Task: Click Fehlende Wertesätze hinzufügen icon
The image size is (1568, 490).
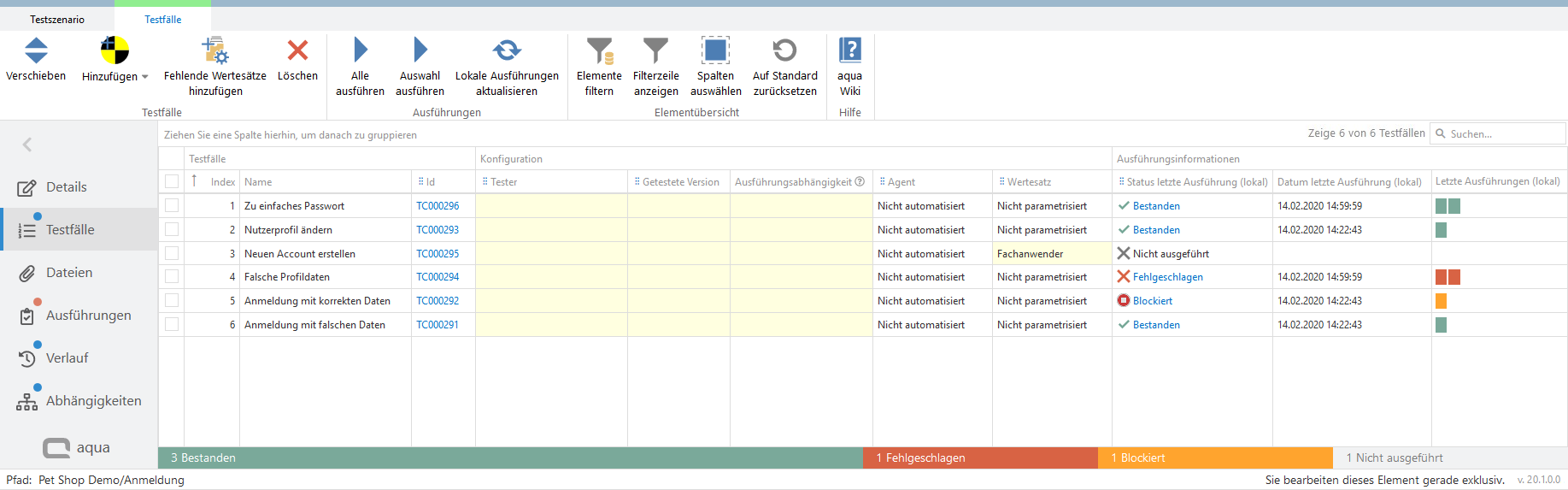Action: tap(215, 51)
